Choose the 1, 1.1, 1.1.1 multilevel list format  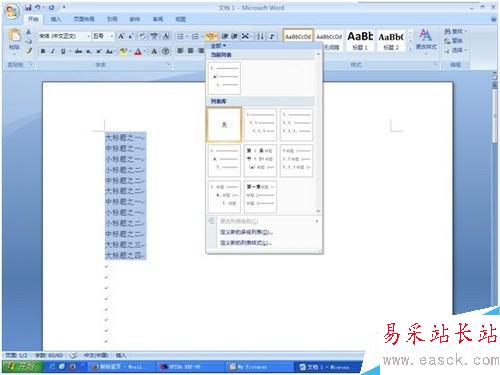(260, 125)
